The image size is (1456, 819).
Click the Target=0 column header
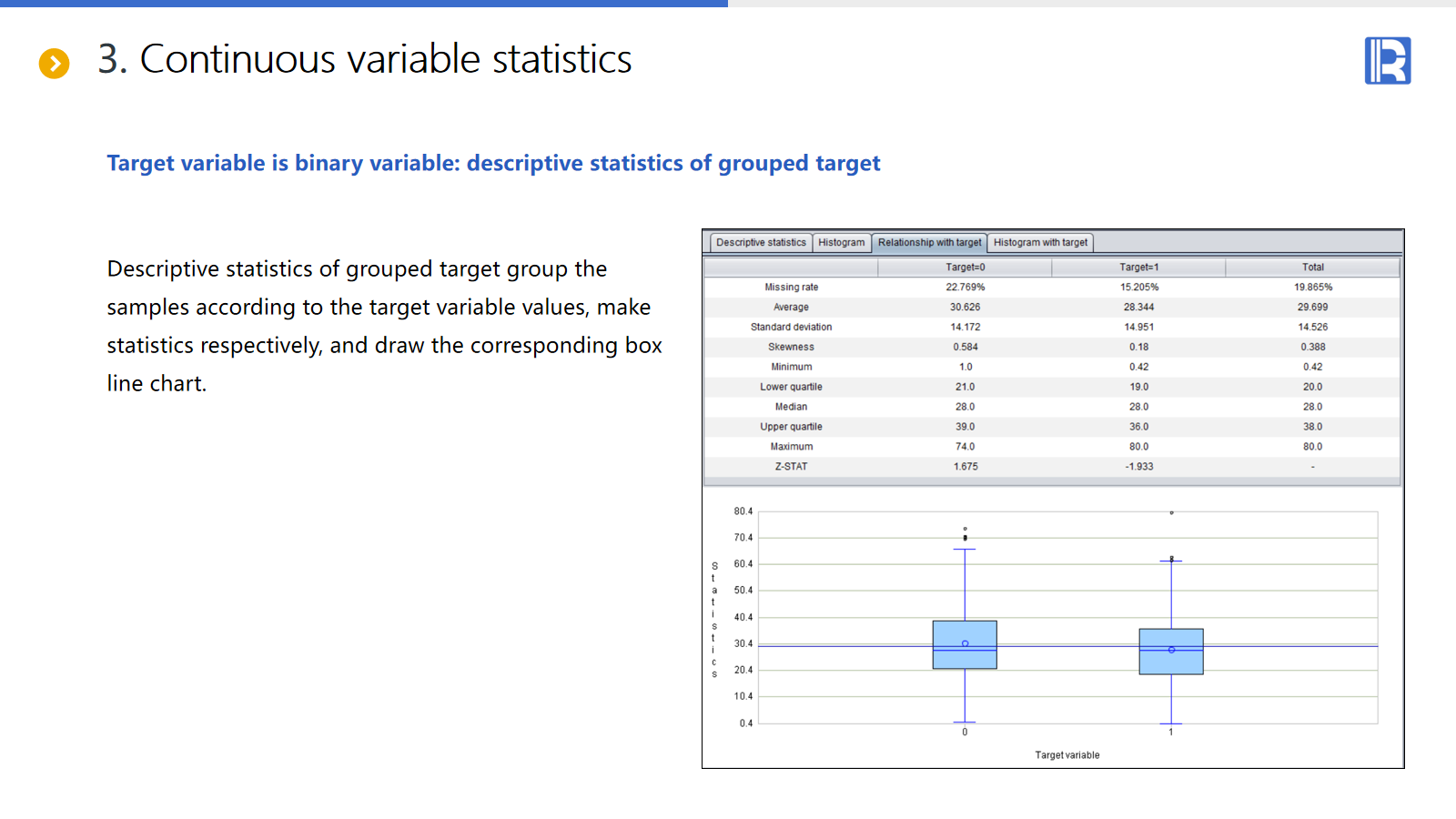(965, 268)
